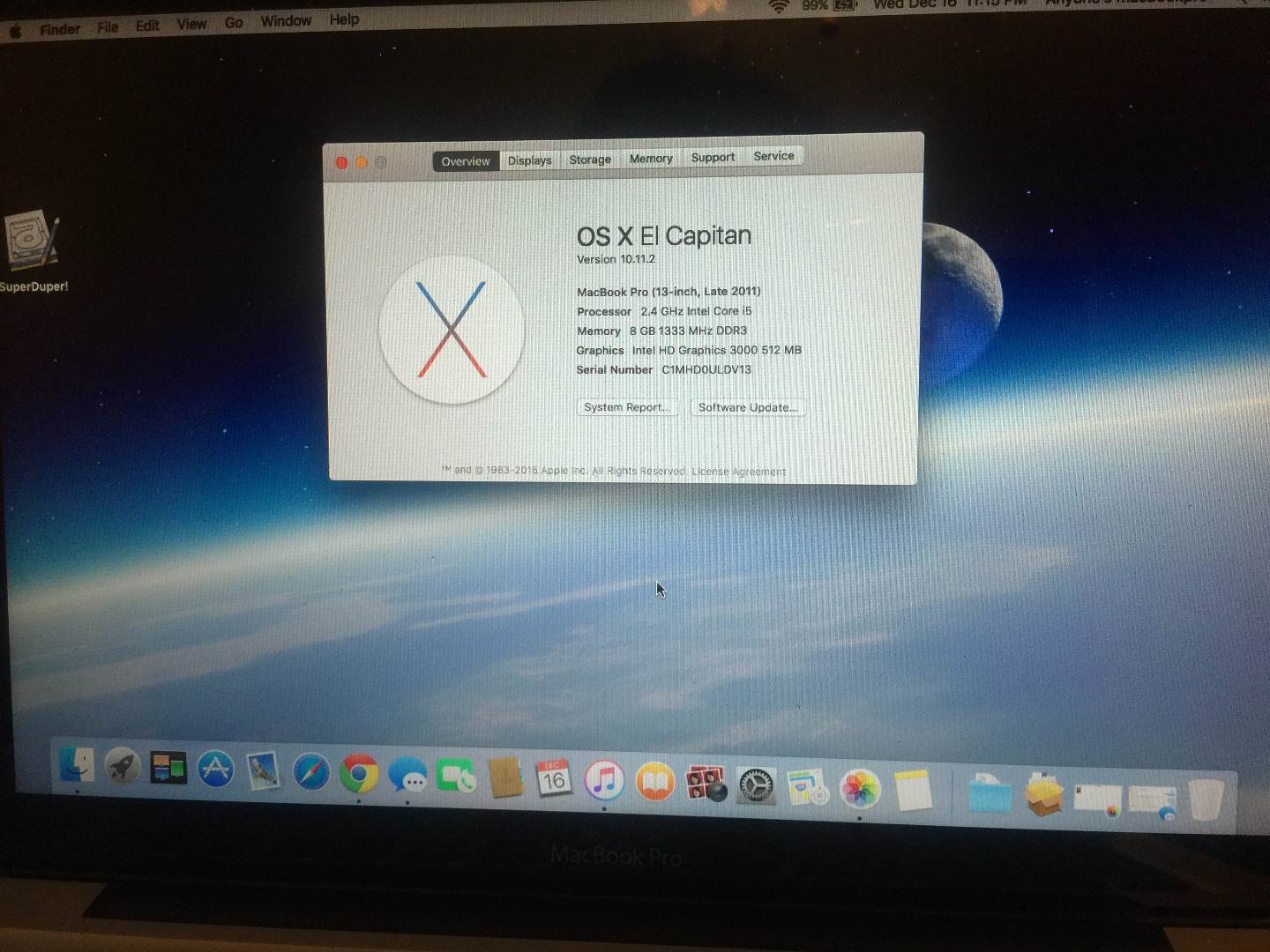Open Photos colorful pinwheel icon
The image size is (1270, 952).
[860, 789]
